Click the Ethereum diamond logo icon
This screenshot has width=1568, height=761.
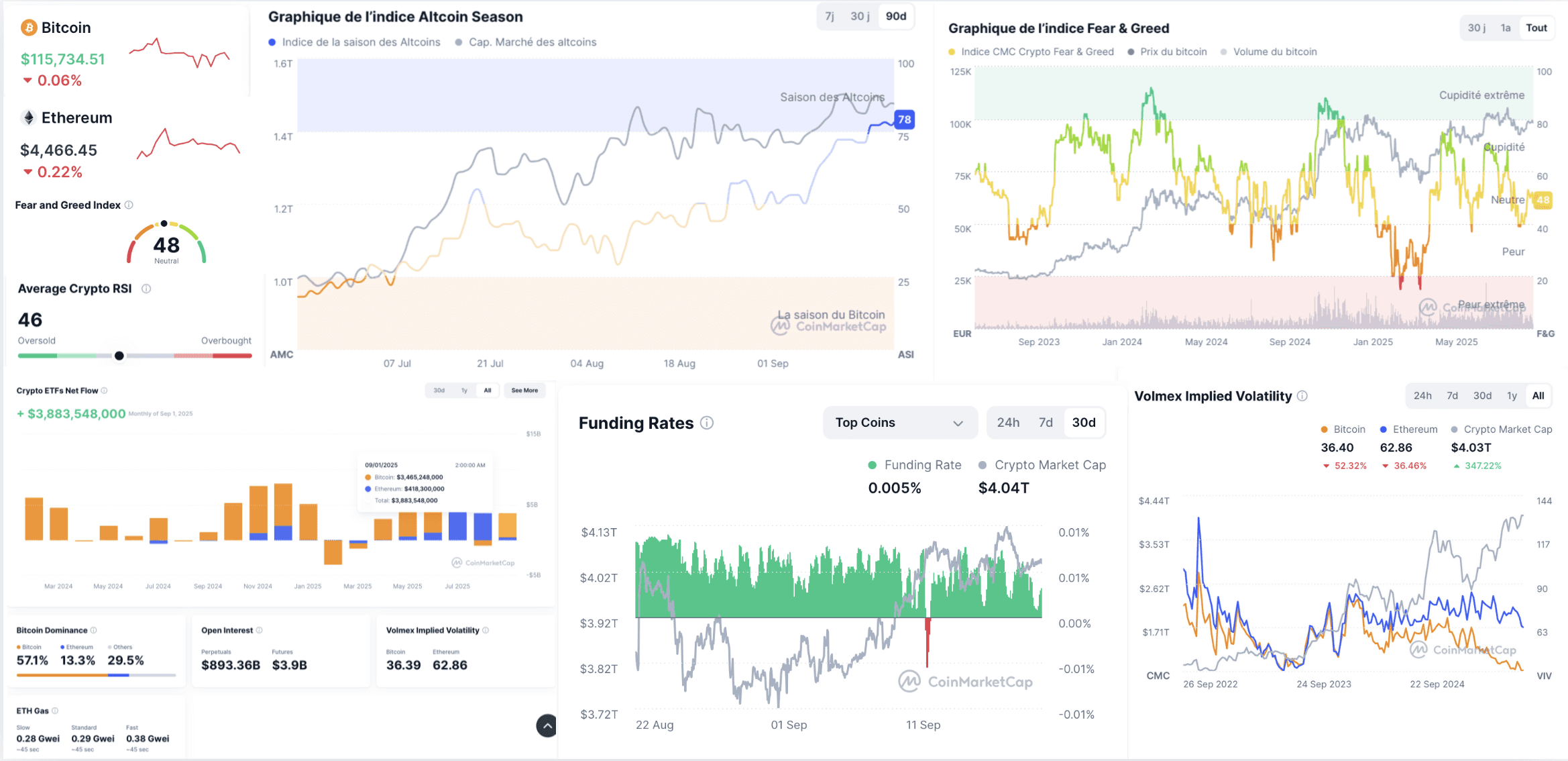tap(28, 117)
